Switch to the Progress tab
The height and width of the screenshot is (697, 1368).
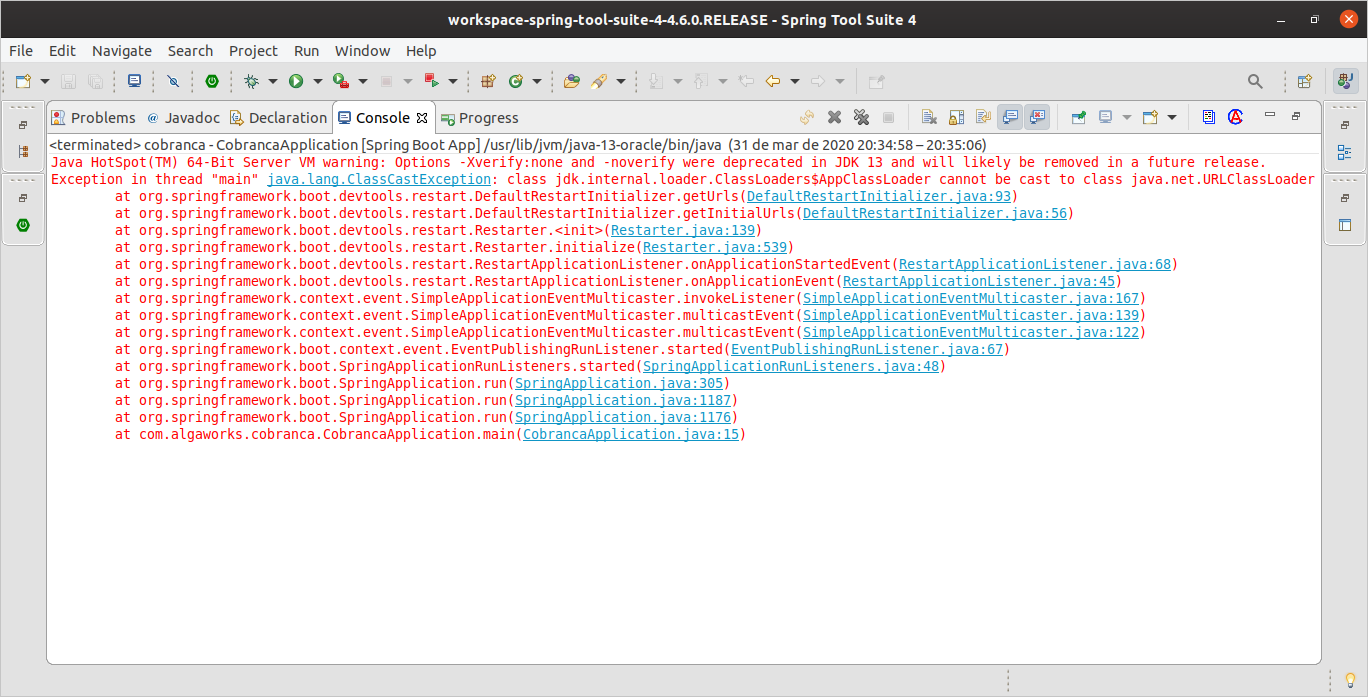click(x=480, y=118)
